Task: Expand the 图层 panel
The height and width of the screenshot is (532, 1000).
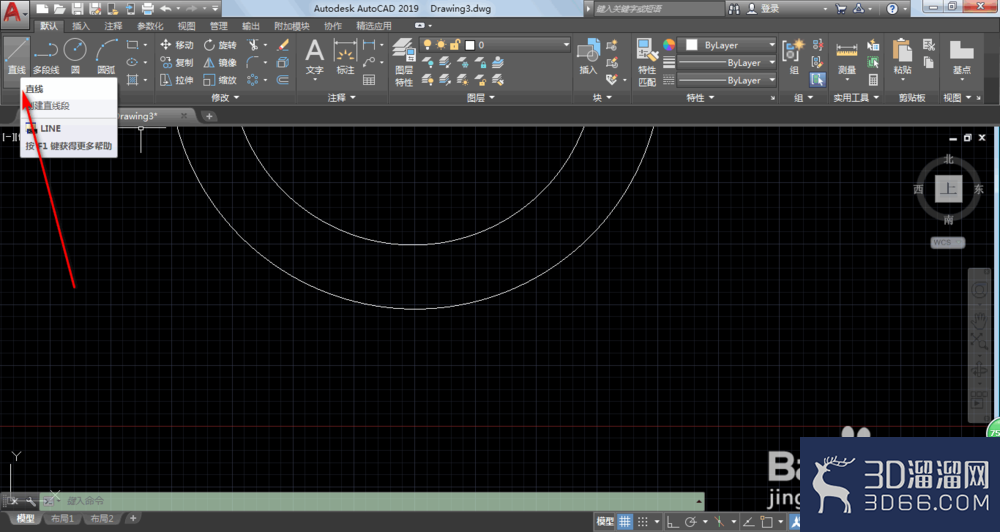Action: pos(480,98)
